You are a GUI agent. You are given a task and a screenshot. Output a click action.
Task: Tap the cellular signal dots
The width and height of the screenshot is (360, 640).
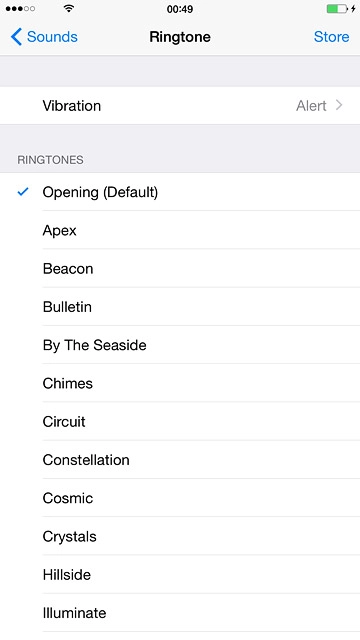pos(20,8)
